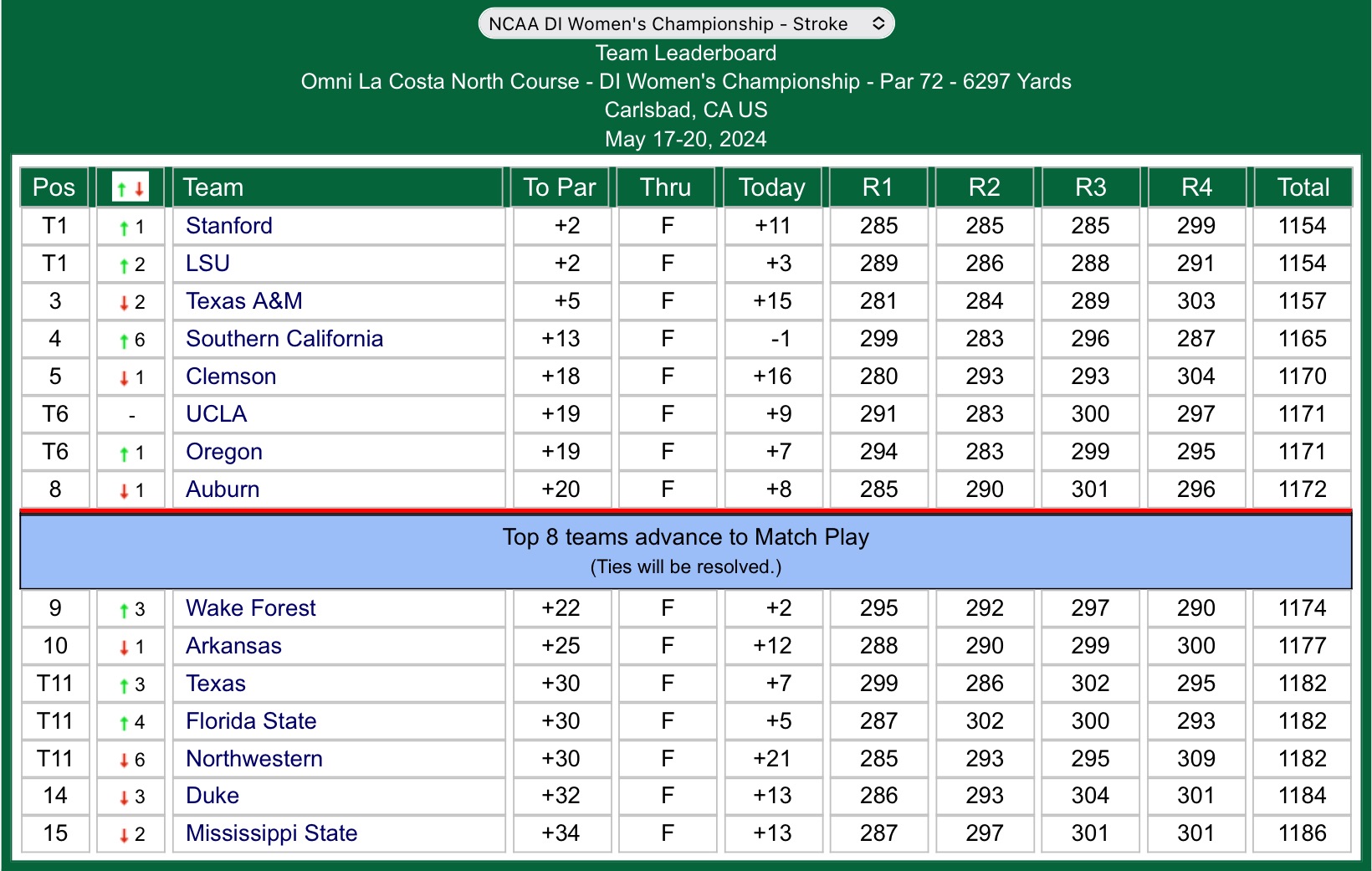The width and height of the screenshot is (1372, 871).
Task: Click the position change arrows column header
Action: tap(130, 187)
